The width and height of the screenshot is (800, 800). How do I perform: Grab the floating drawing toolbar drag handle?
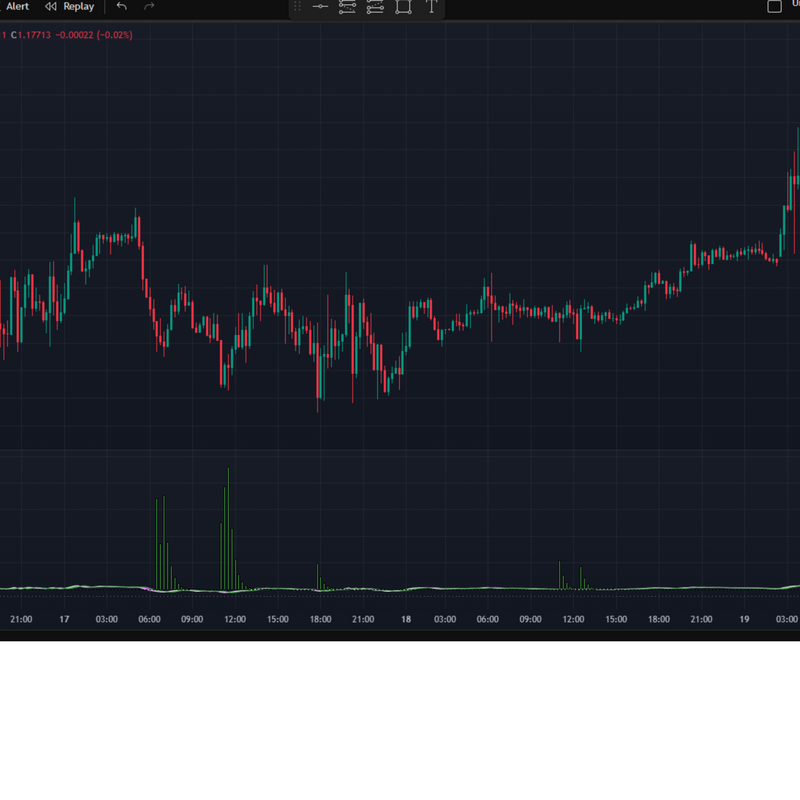(x=297, y=7)
